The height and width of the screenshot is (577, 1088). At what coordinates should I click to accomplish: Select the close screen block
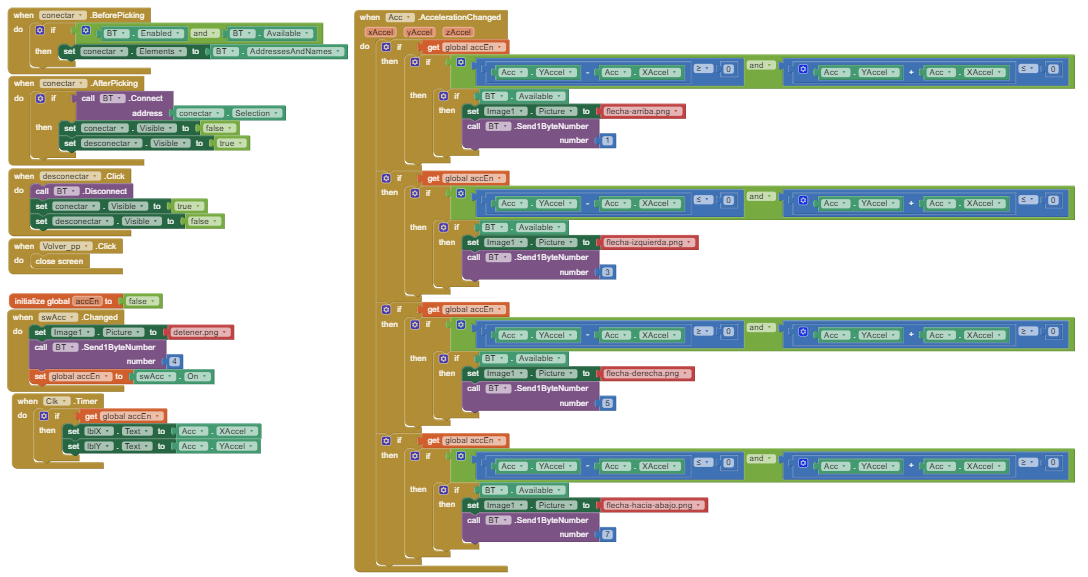coord(60,261)
